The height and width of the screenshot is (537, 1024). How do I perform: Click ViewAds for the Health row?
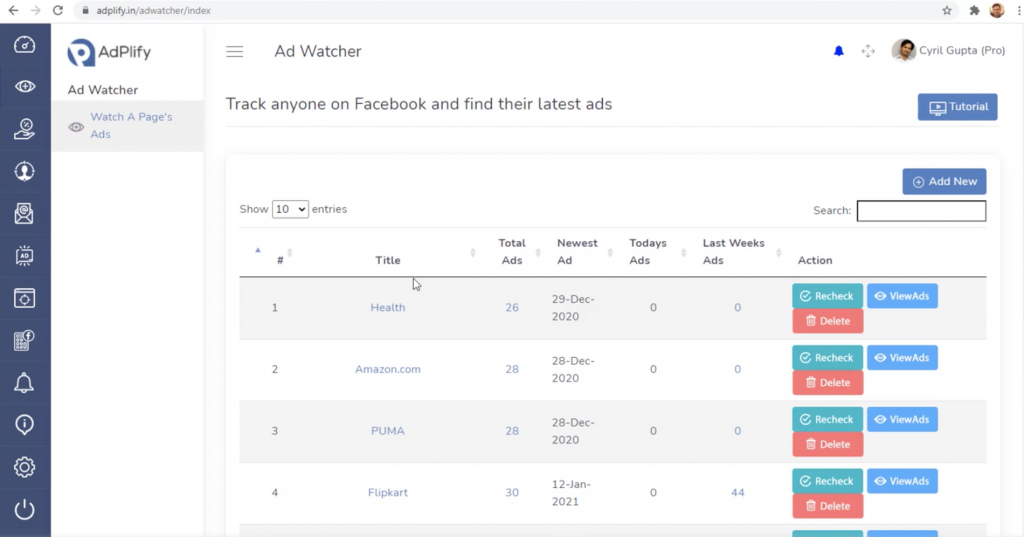tap(902, 296)
